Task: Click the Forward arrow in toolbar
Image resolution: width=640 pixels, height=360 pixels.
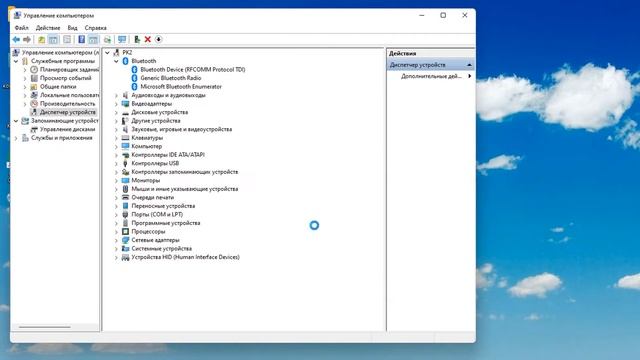Action: pyautogui.click(x=27, y=40)
